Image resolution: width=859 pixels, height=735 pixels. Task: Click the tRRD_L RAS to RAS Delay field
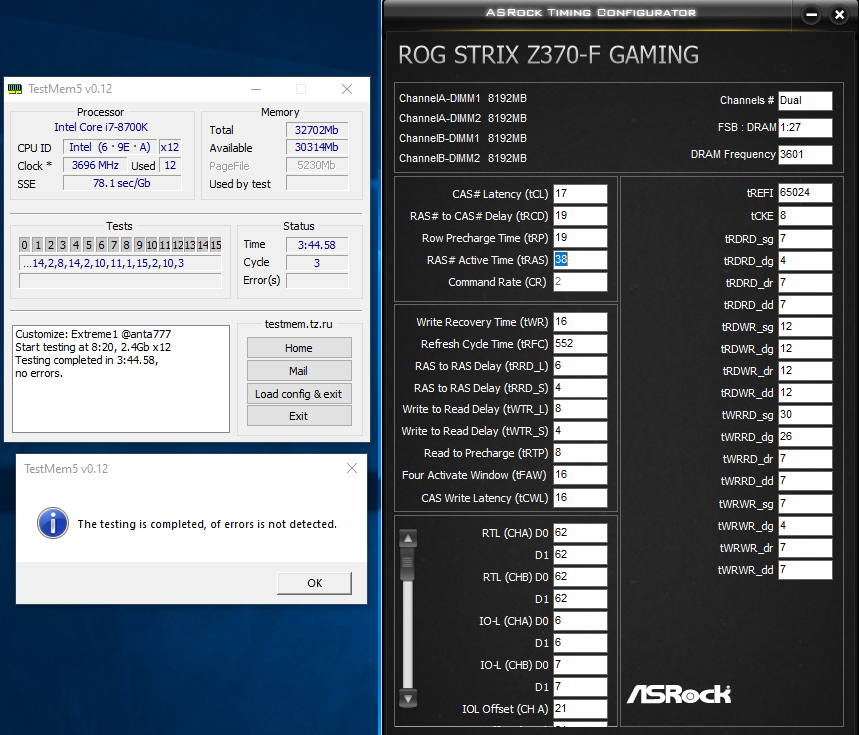coord(580,366)
